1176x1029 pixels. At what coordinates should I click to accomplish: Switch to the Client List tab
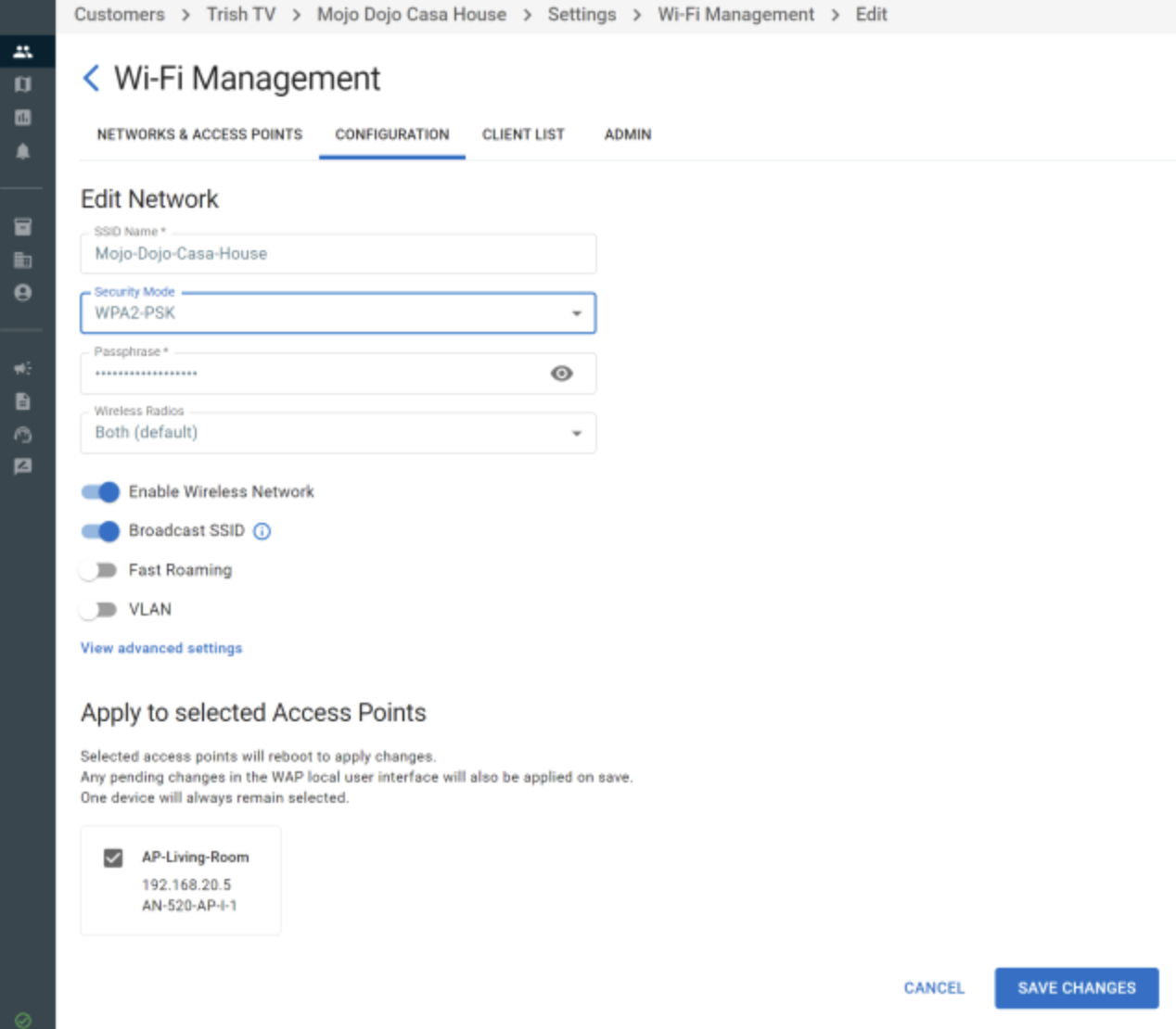(x=523, y=134)
